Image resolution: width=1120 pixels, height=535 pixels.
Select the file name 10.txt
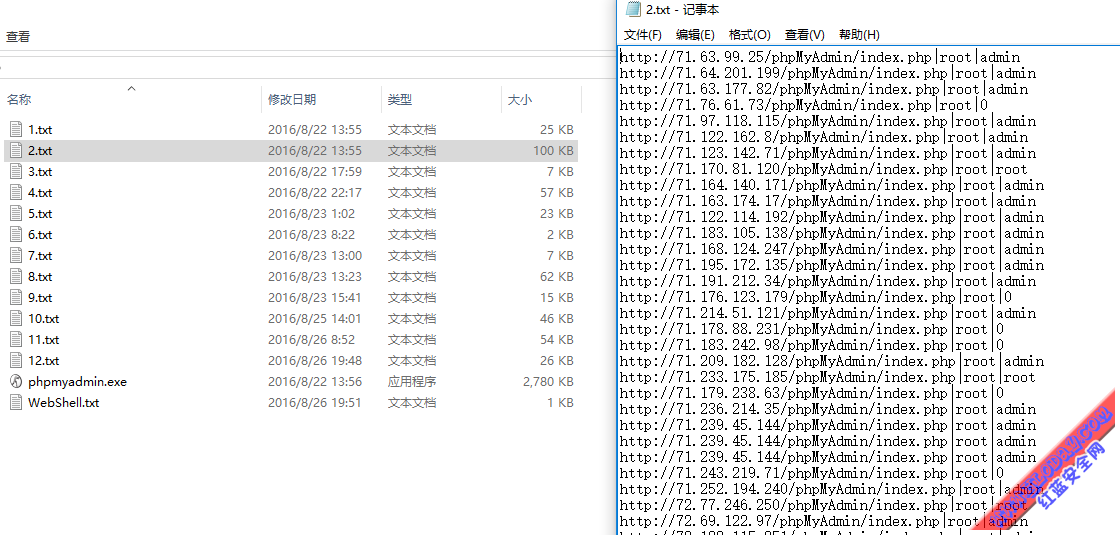pos(44,319)
